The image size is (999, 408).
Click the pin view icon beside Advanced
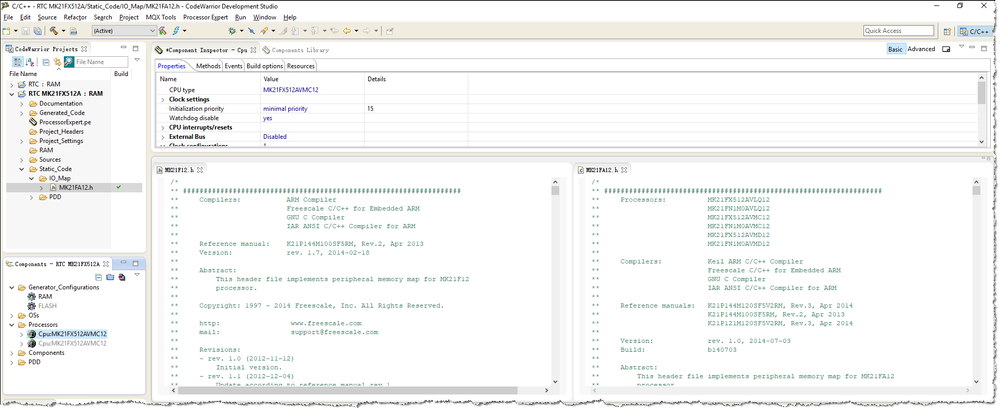click(x=946, y=49)
